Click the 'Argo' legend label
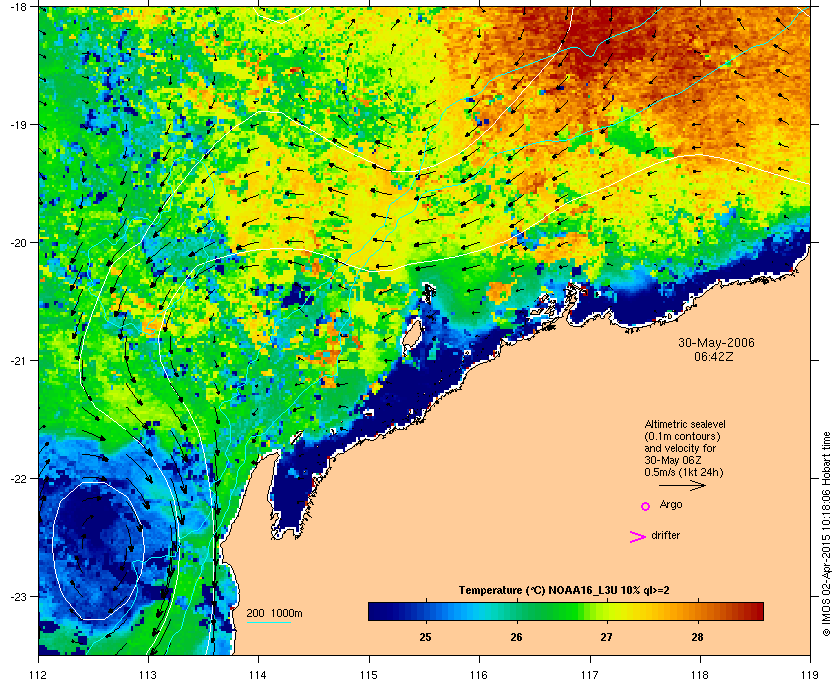 pos(671,505)
